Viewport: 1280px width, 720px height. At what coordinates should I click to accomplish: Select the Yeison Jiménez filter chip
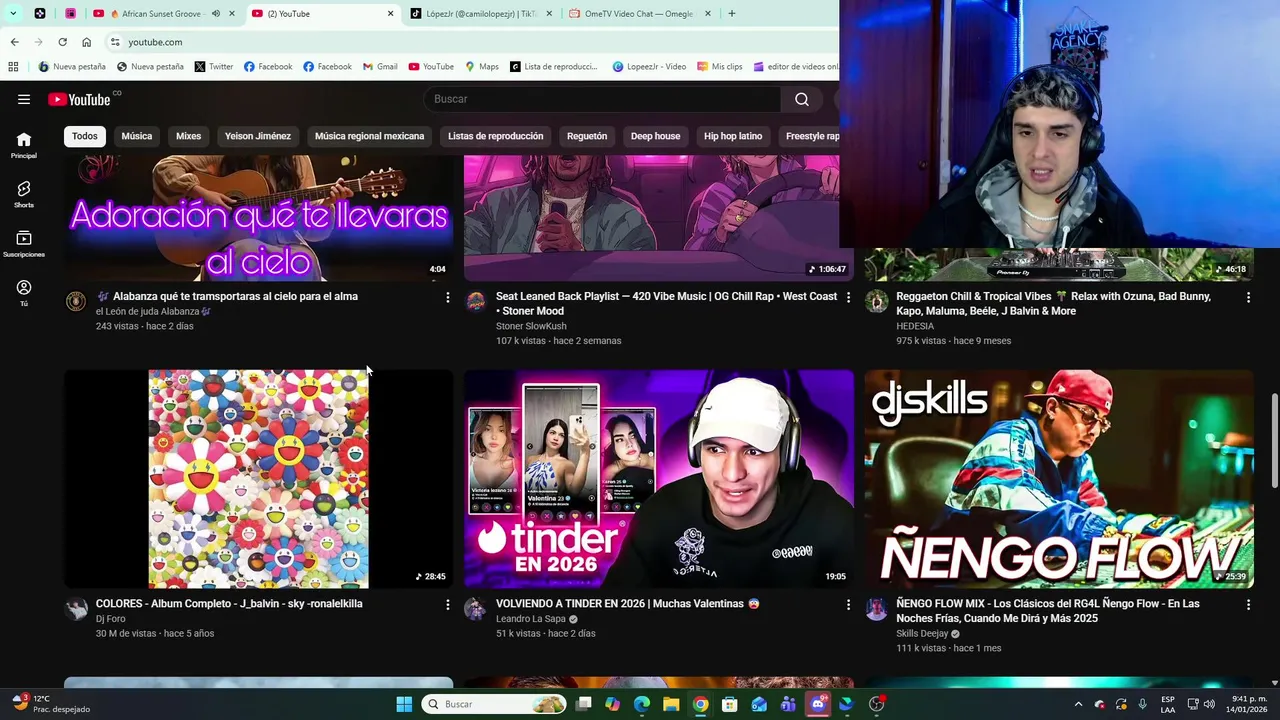click(258, 136)
